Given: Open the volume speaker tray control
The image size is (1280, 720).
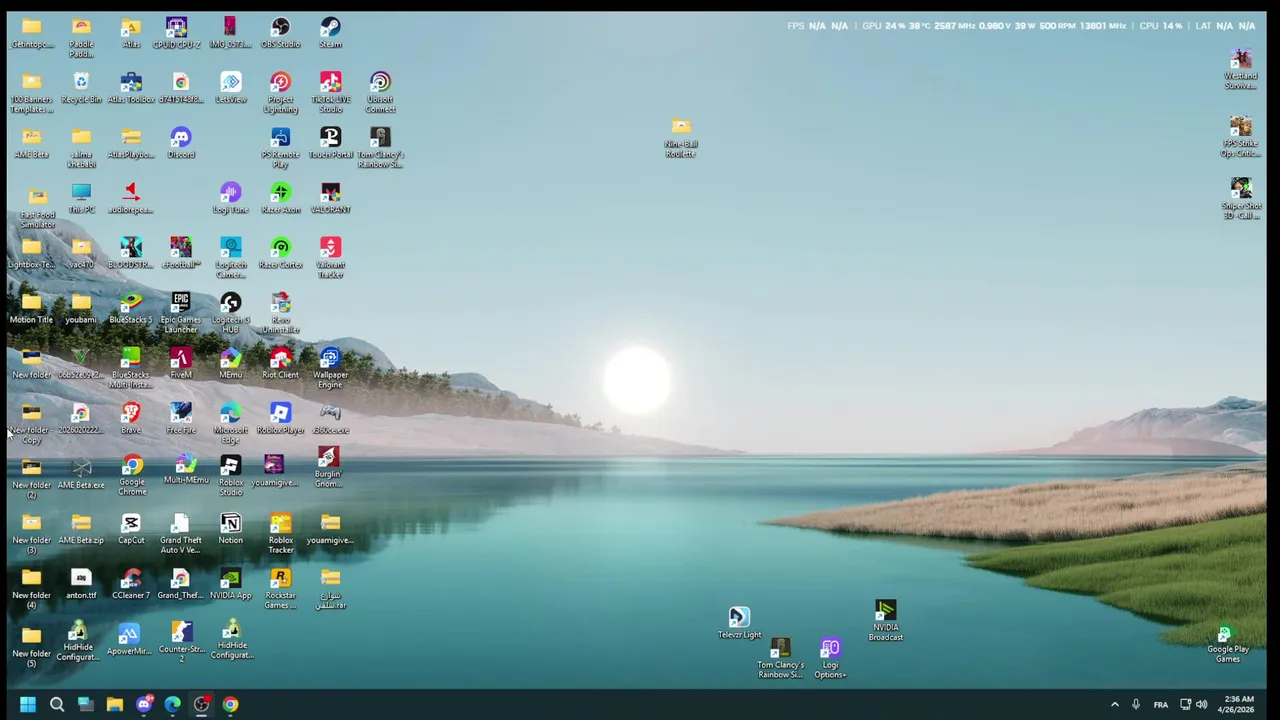Looking at the screenshot, I should tap(1202, 704).
